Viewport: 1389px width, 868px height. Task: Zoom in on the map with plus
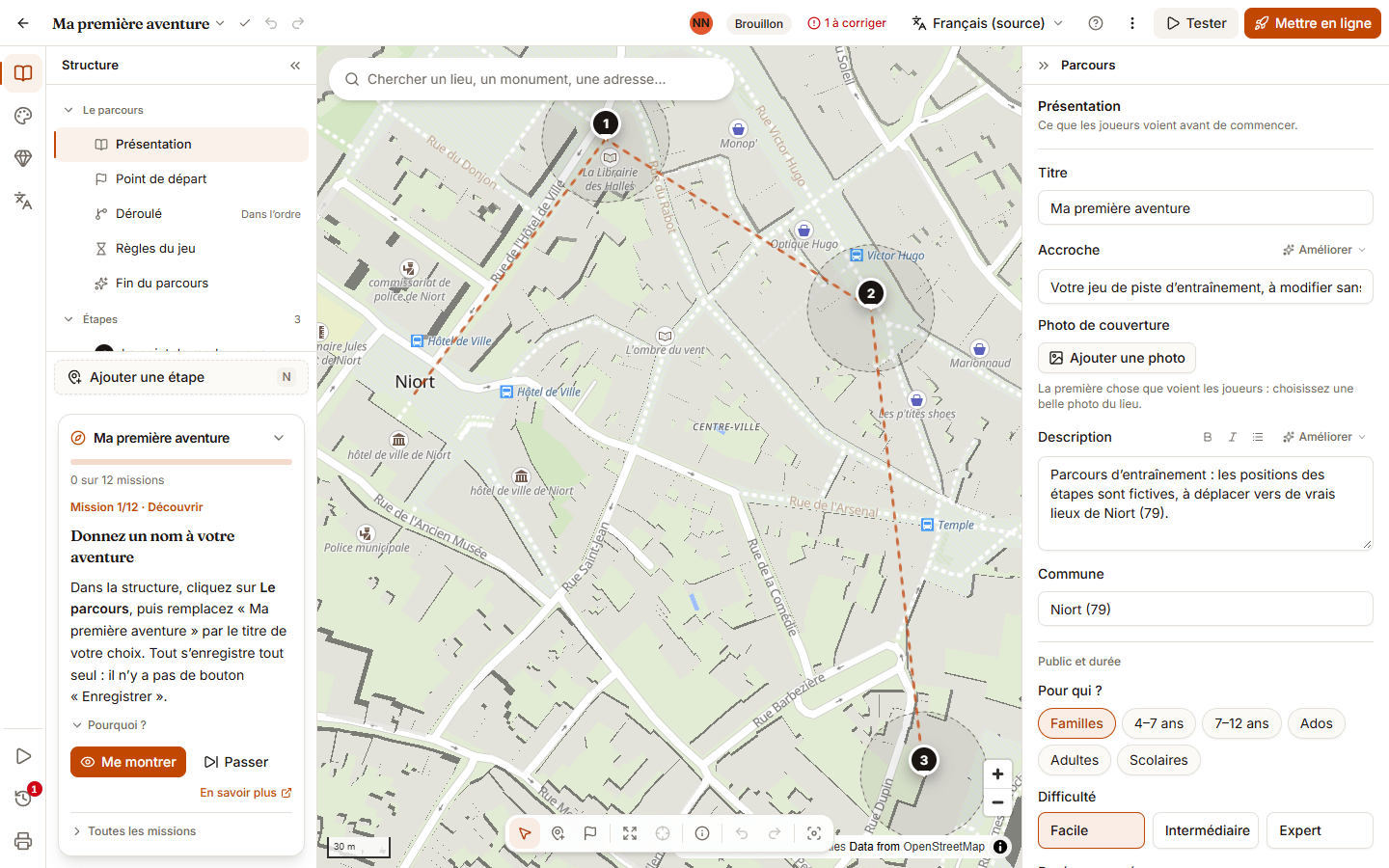point(997,773)
